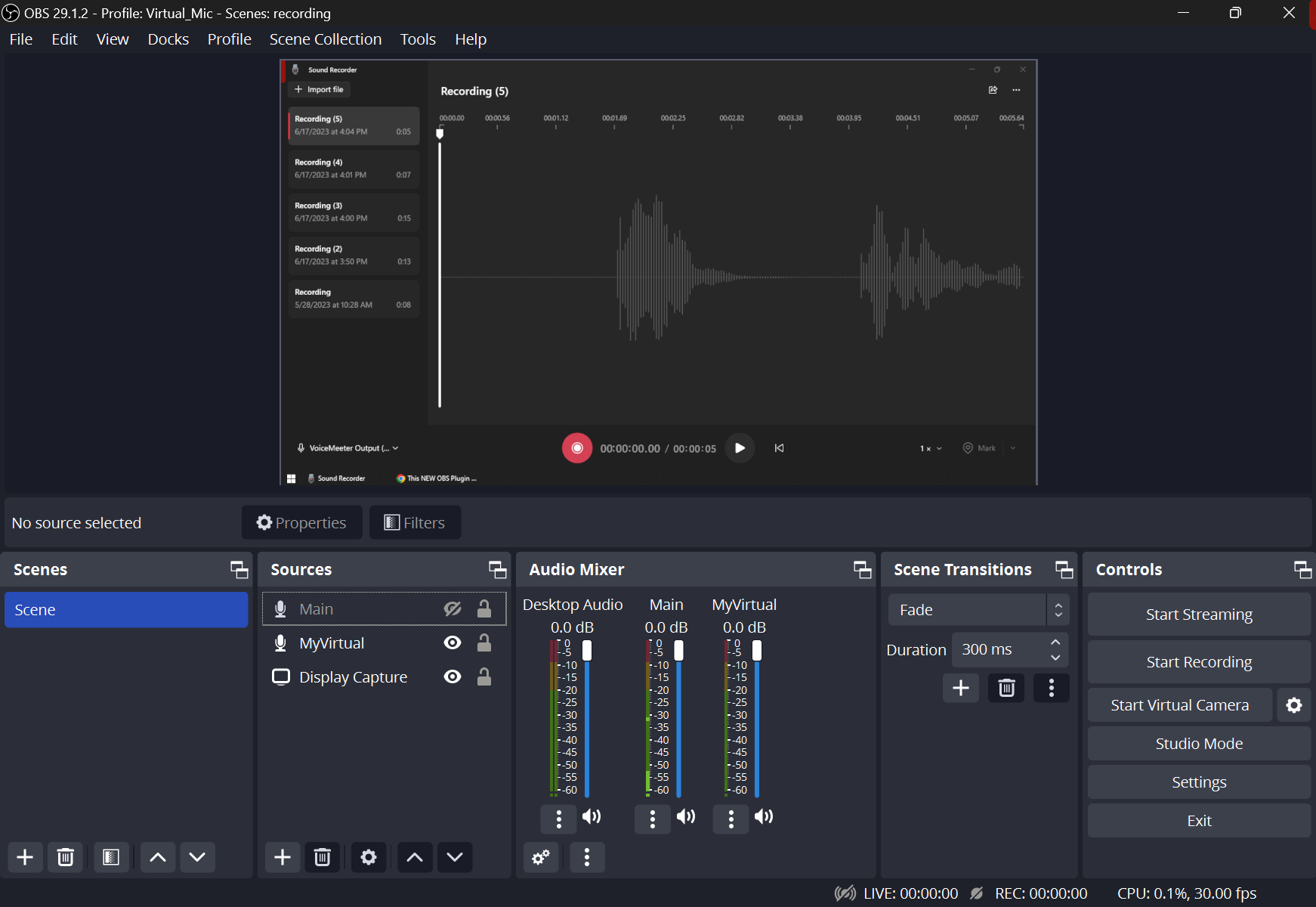Open transition properties three-dots button

[x=1052, y=688]
